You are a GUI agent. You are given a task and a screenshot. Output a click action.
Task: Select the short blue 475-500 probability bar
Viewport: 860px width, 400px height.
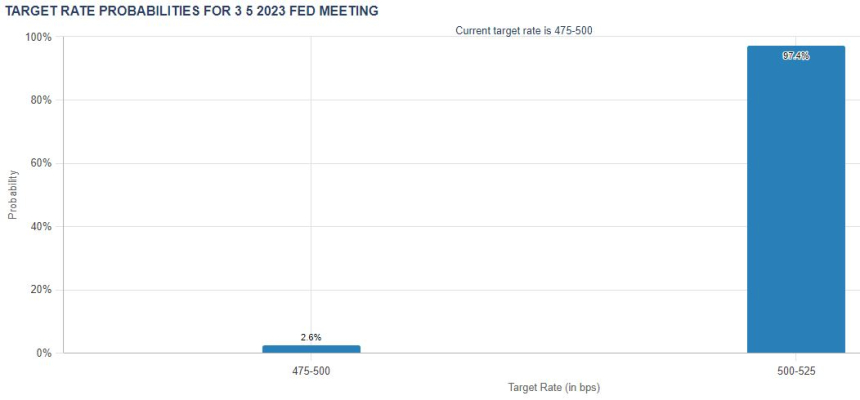(x=311, y=349)
